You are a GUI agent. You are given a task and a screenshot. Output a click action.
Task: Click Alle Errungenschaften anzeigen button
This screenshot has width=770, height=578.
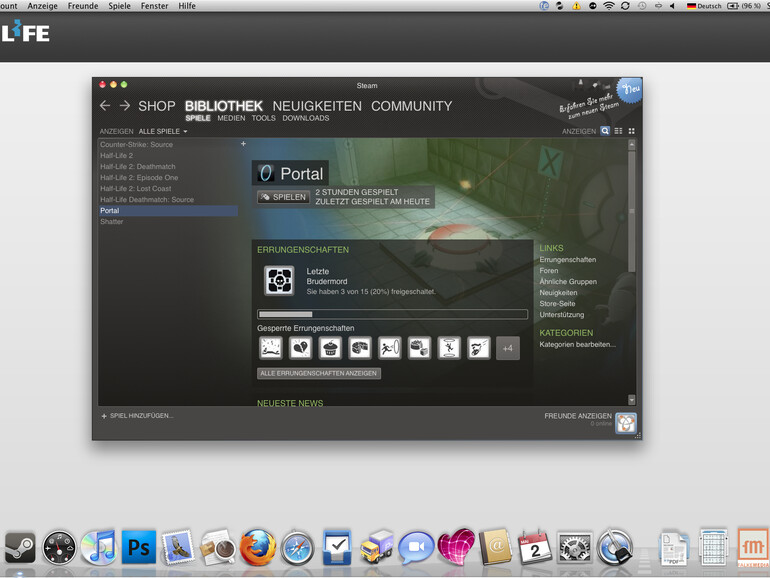point(319,374)
